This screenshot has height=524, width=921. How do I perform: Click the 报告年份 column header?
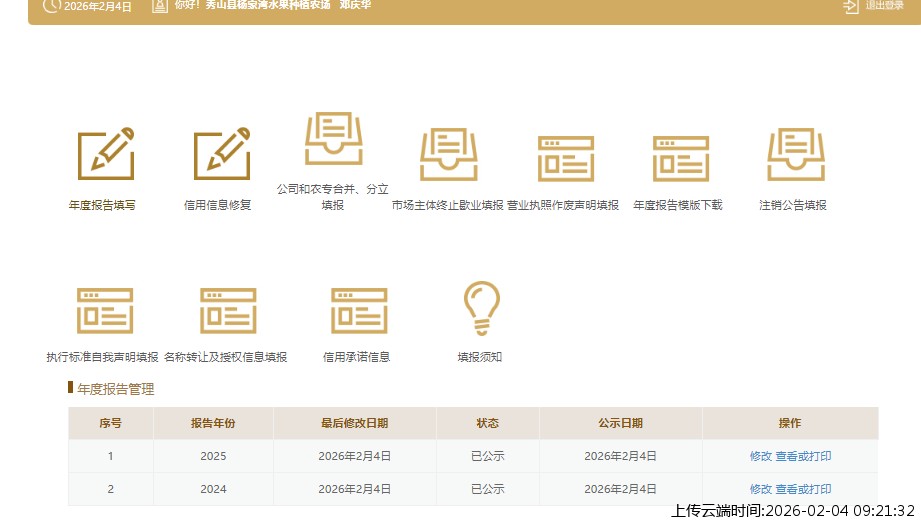213,423
